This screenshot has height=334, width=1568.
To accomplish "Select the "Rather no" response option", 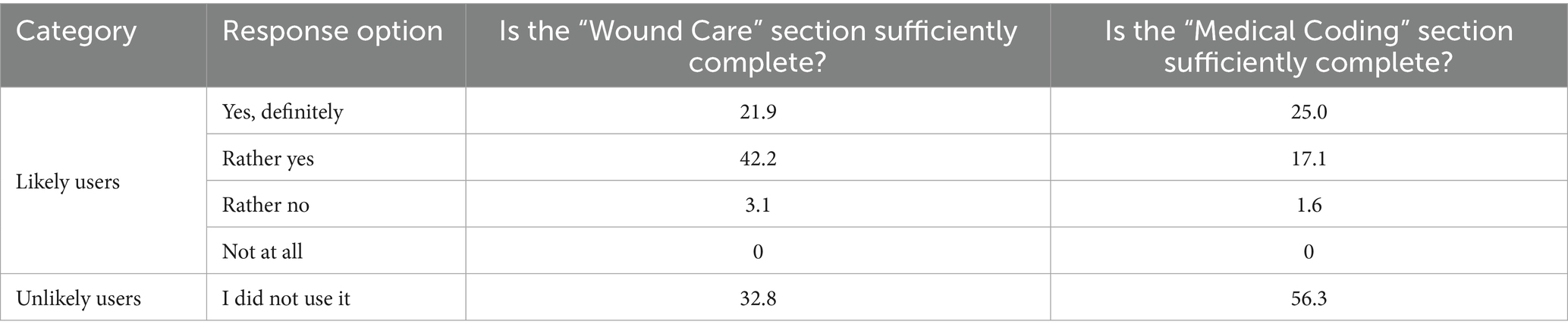I will [x=266, y=205].
